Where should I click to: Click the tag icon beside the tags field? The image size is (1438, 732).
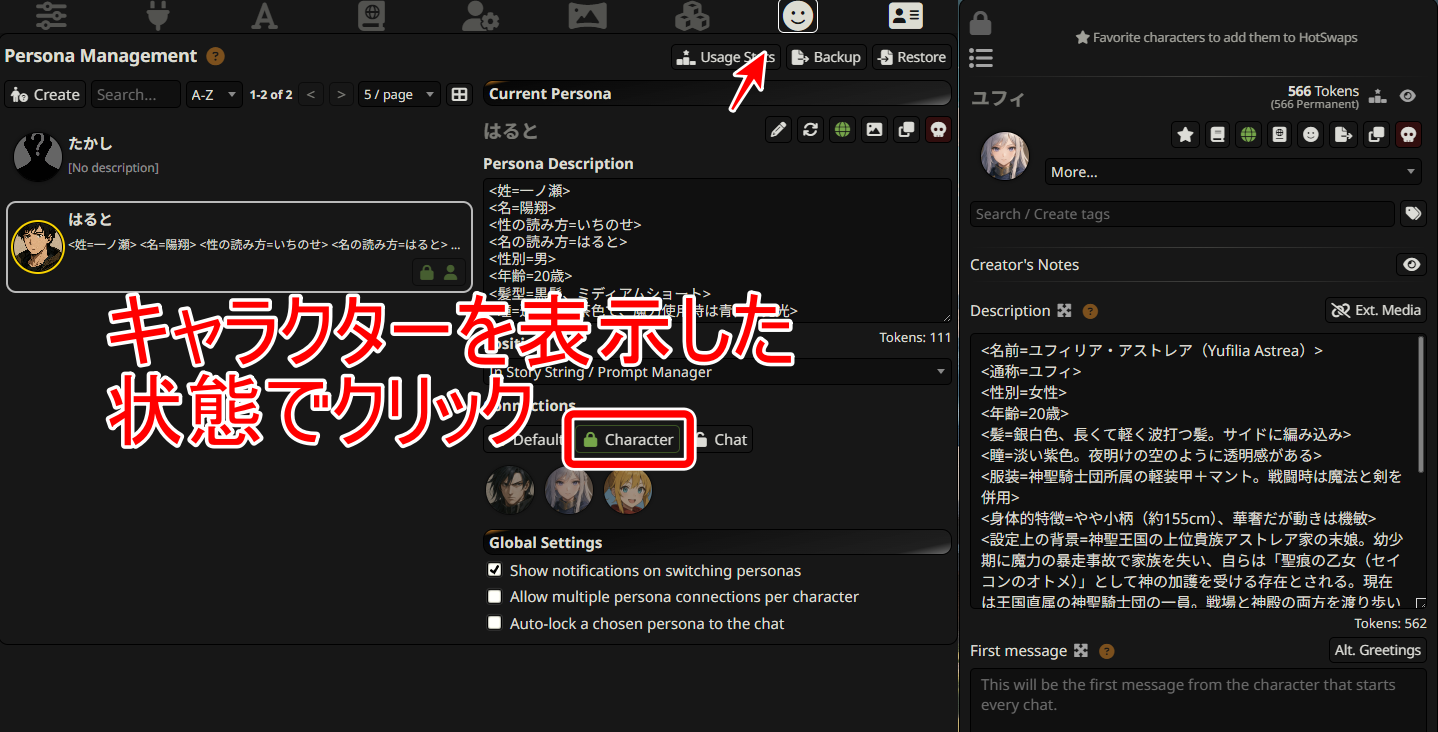pos(1413,214)
